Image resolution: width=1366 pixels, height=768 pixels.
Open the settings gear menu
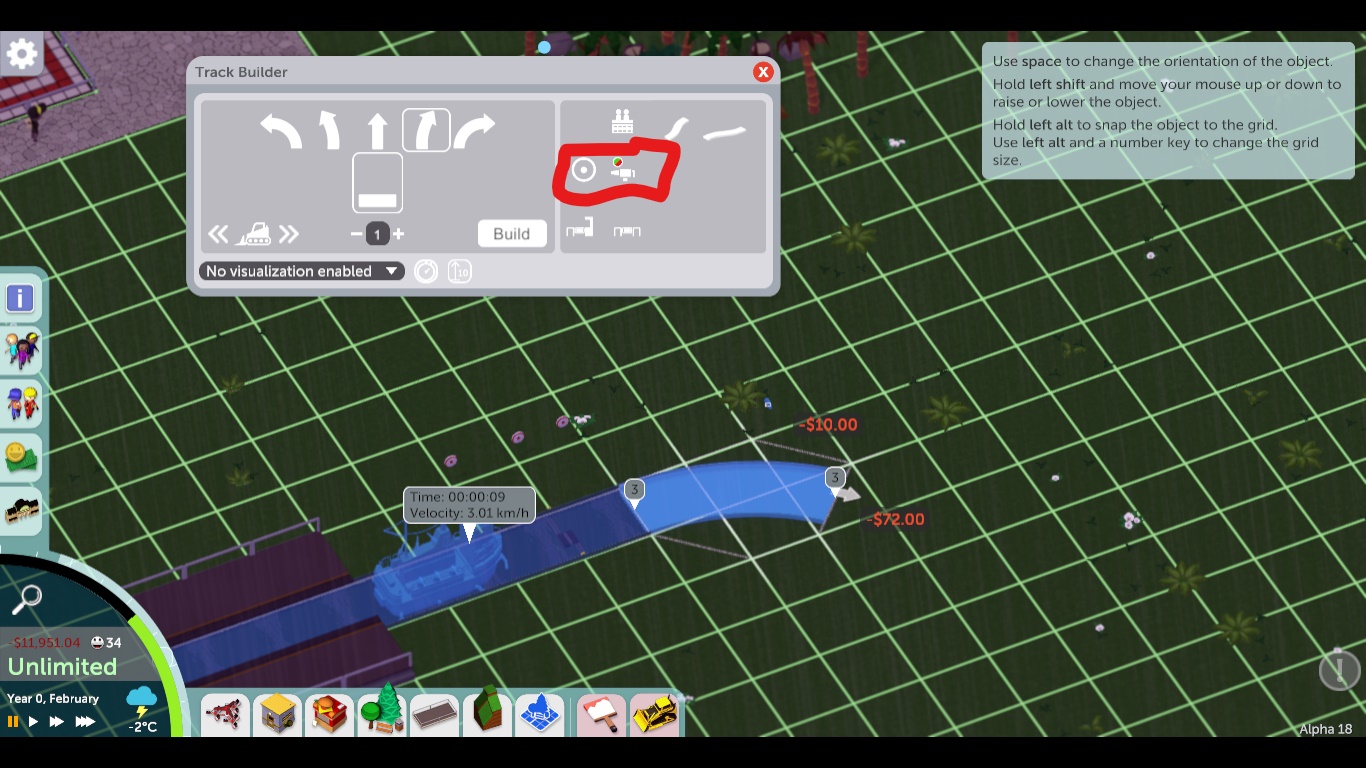(x=21, y=53)
